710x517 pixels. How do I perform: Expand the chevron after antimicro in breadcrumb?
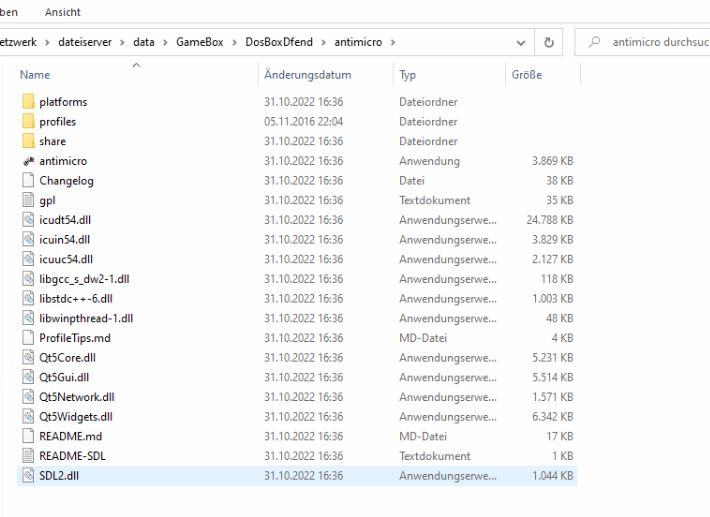click(x=394, y=42)
